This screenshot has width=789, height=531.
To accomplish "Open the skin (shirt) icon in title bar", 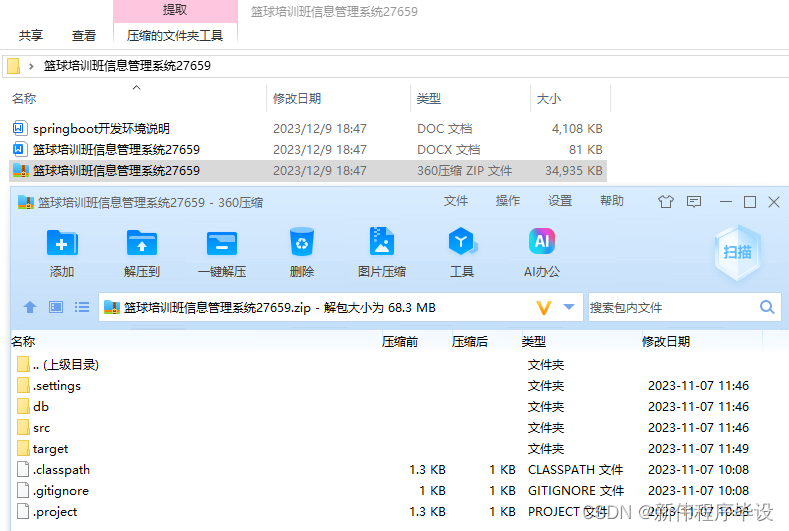I will coord(666,202).
